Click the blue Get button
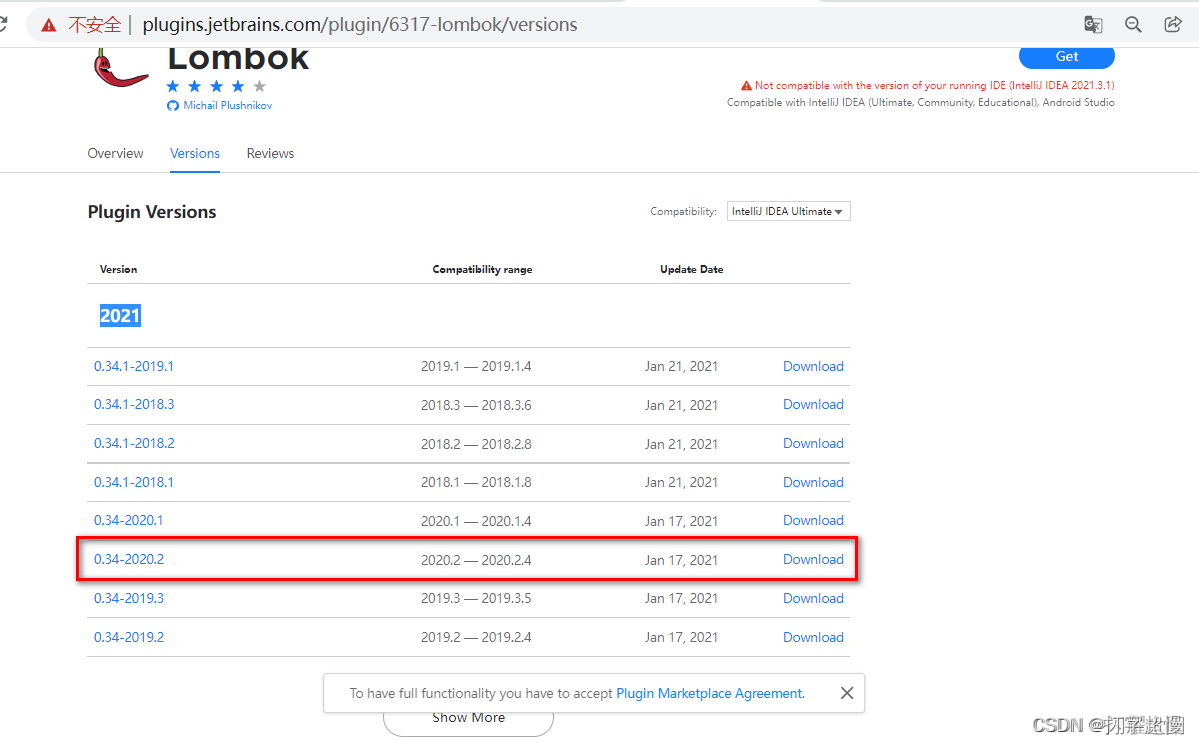Screen dimensions: 1199x744 click(1067, 57)
